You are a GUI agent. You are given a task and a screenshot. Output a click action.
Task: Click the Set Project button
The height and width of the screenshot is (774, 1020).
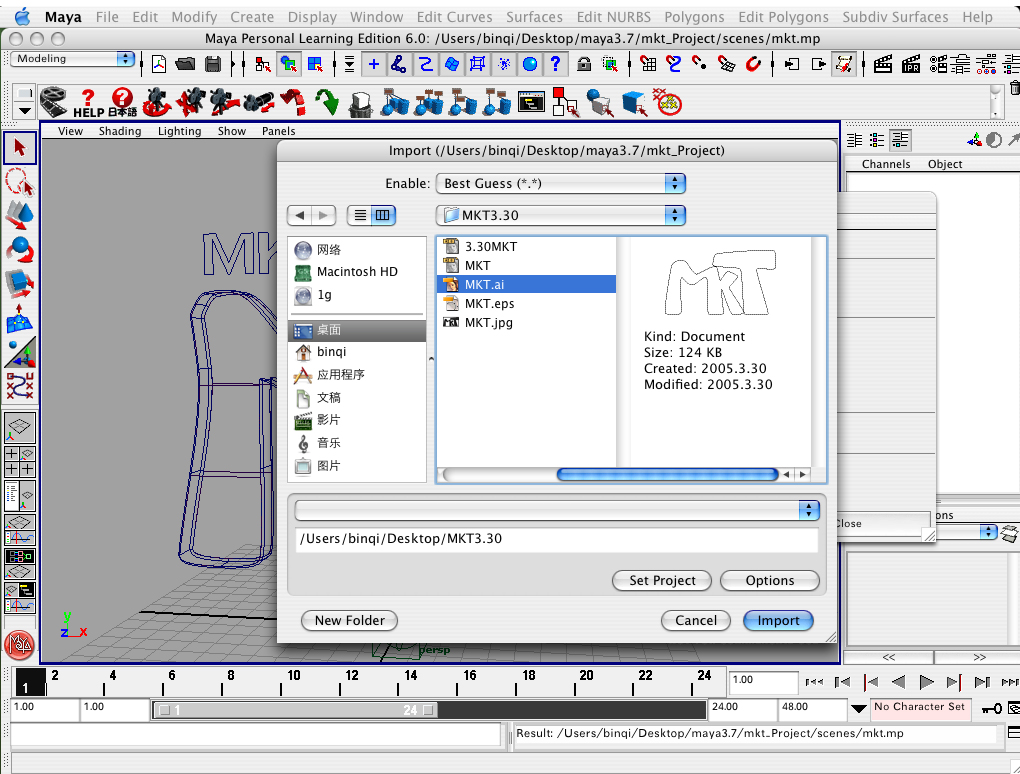662,580
